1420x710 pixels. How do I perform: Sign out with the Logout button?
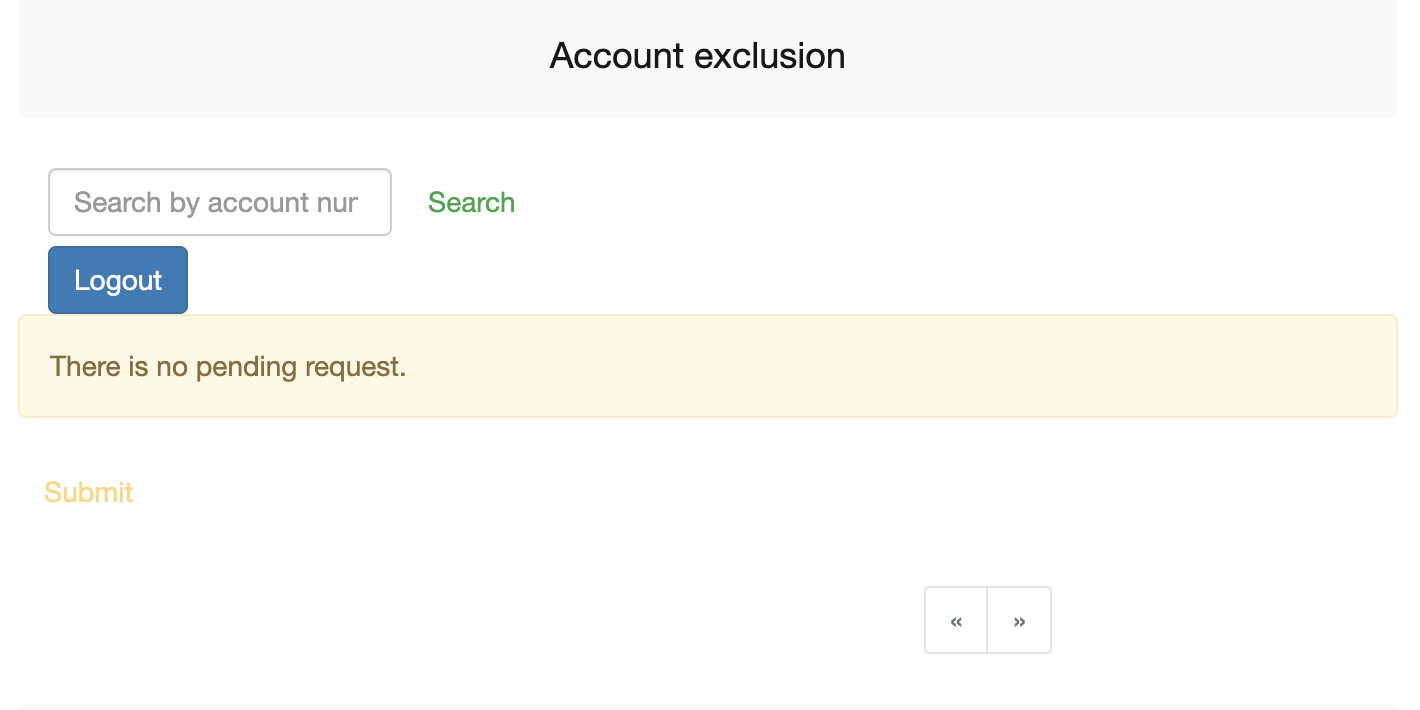pos(118,280)
